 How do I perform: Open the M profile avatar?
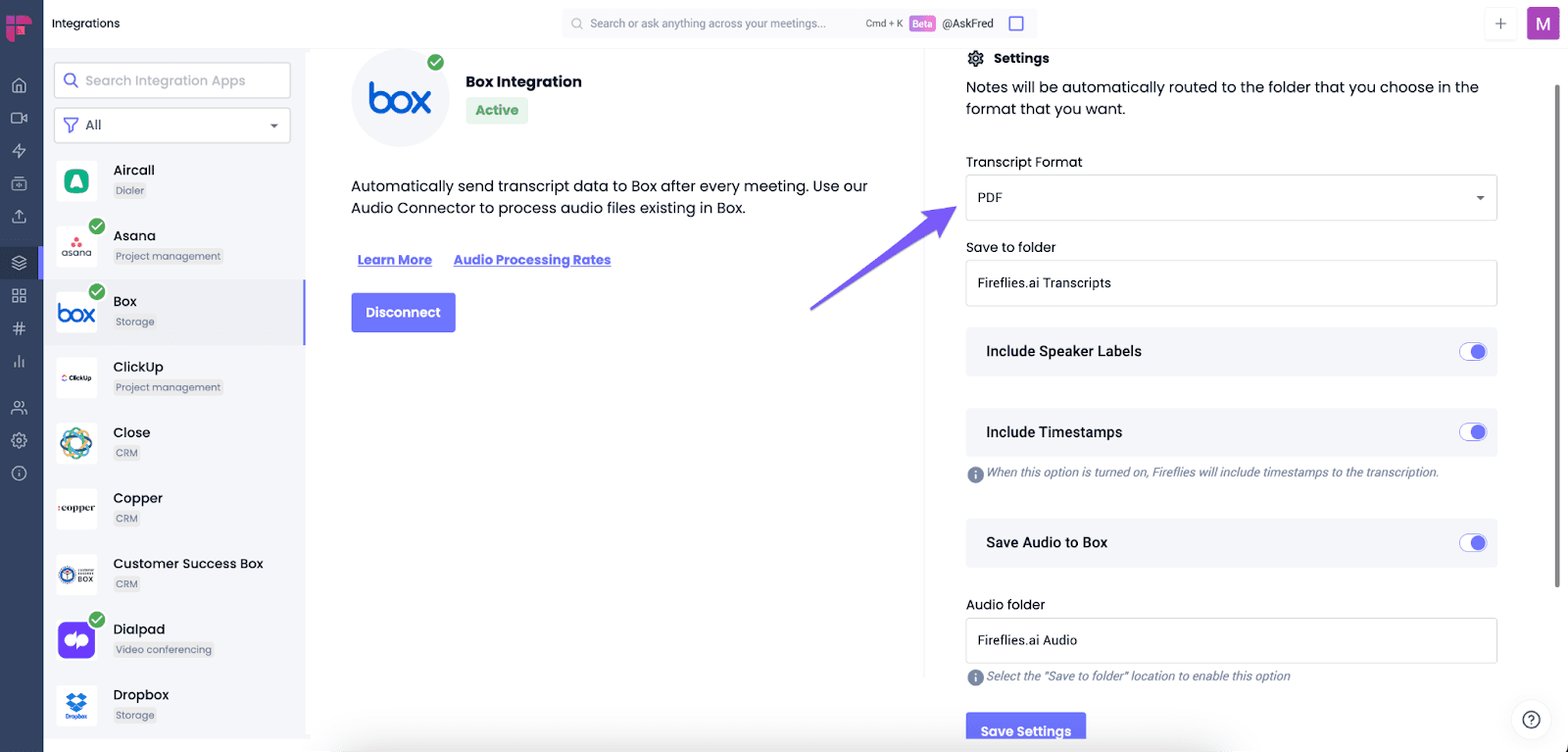[1543, 24]
